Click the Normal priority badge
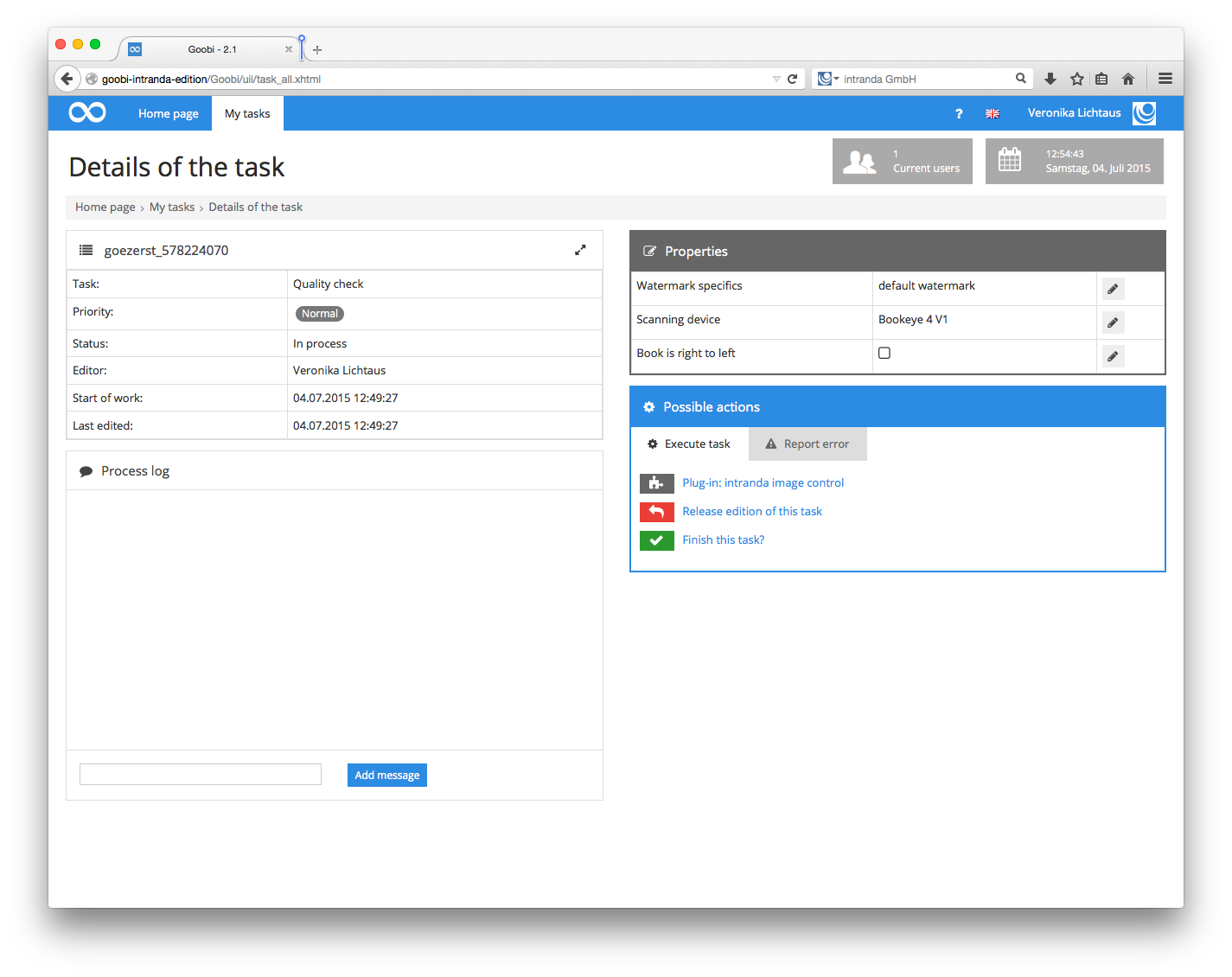Viewport: 1232px width, 977px height. pyautogui.click(x=320, y=314)
